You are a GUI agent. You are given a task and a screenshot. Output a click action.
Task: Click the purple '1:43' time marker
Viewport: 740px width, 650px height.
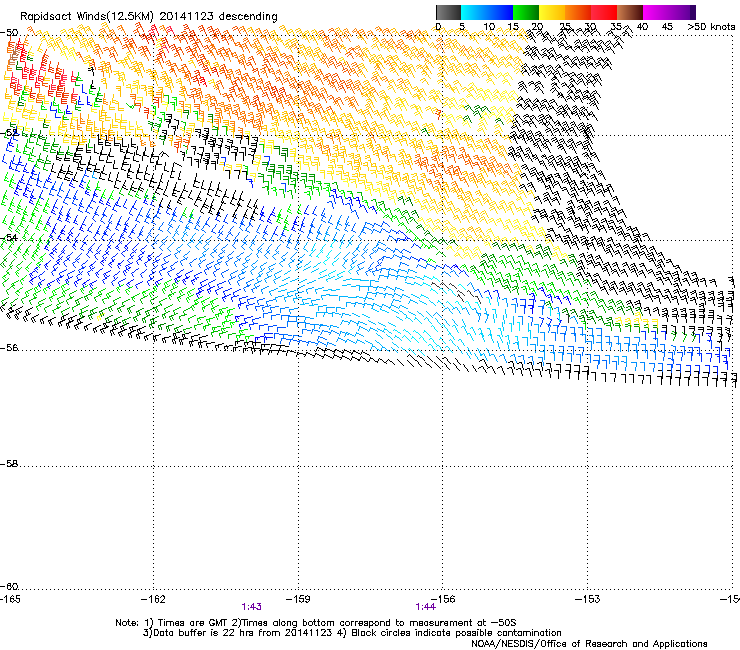[252, 607]
